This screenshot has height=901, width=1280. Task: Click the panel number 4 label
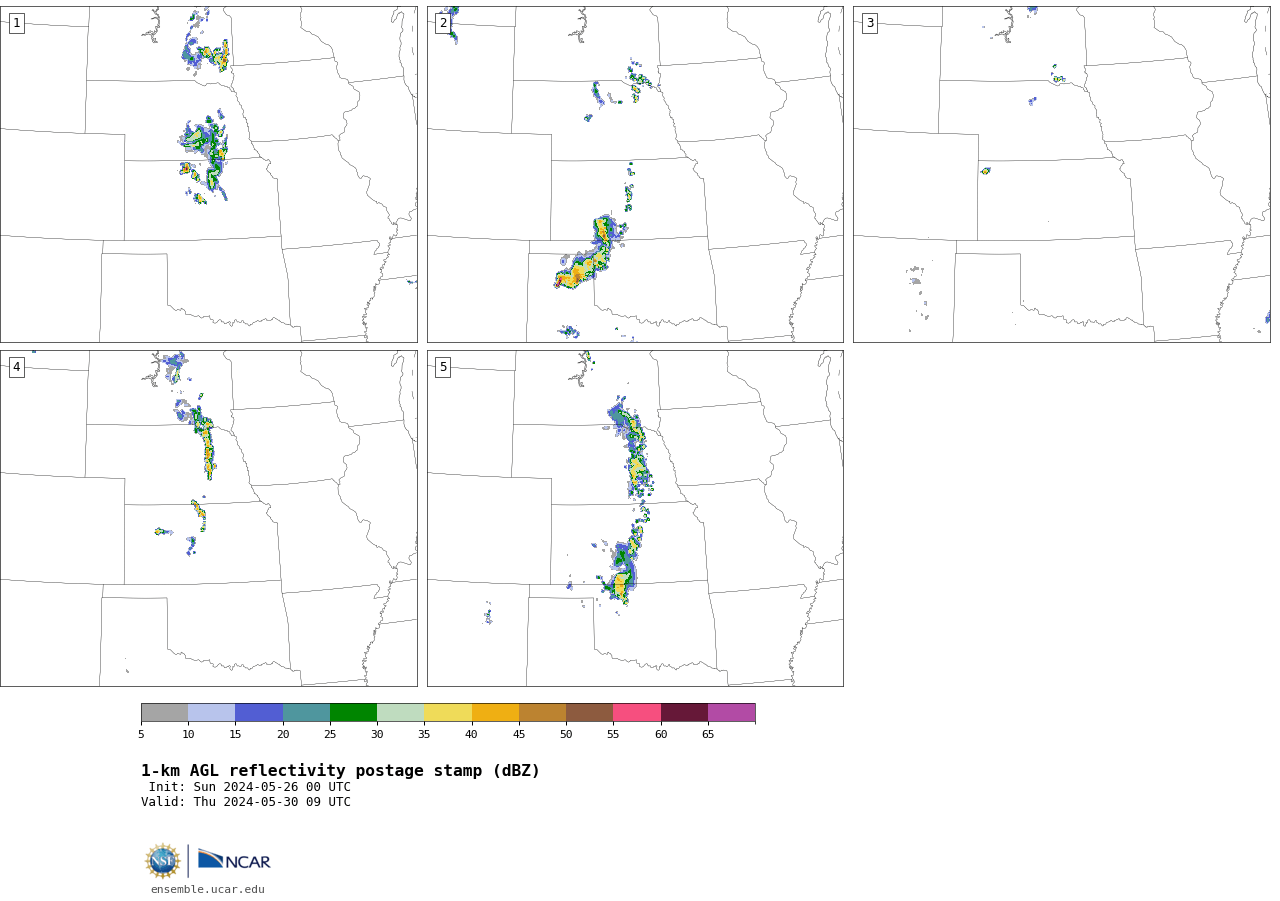click(16, 367)
